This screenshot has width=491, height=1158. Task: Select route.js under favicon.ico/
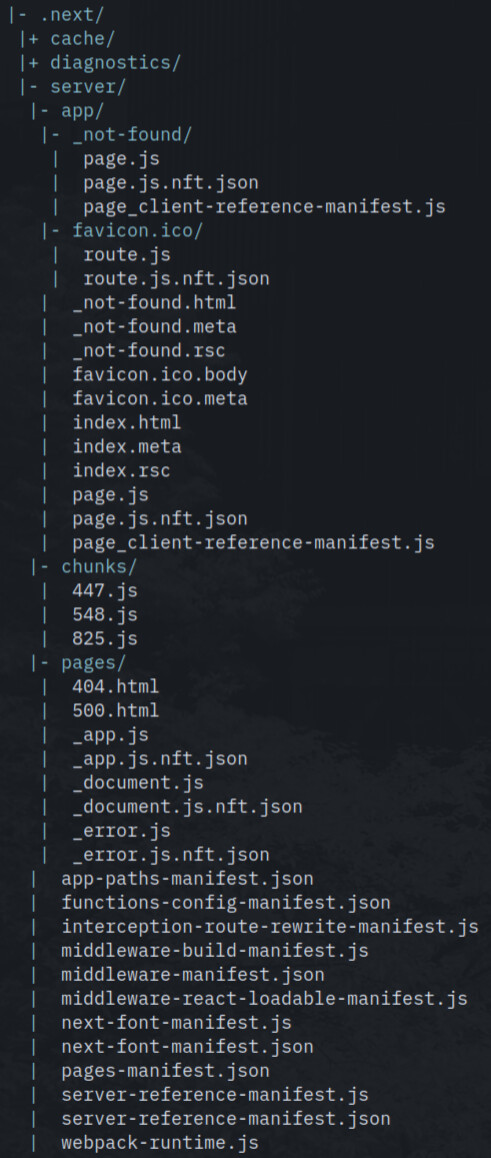127,255
